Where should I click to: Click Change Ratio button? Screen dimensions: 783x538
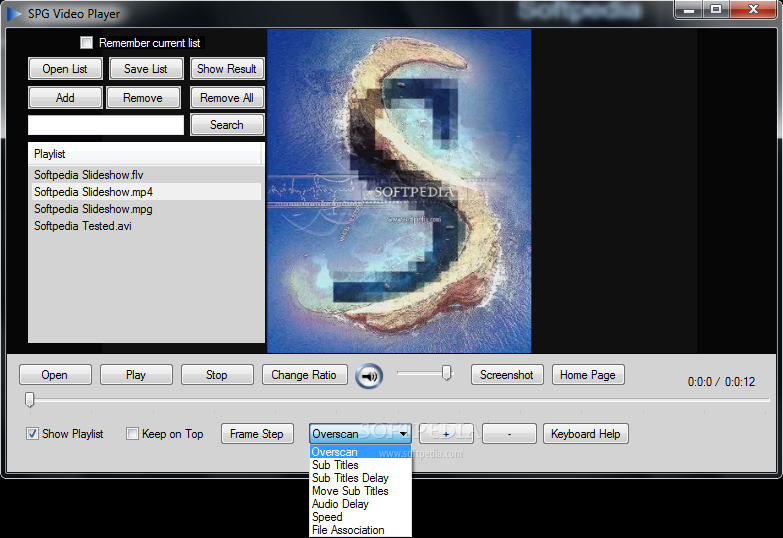pyautogui.click(x=305, y=375)
